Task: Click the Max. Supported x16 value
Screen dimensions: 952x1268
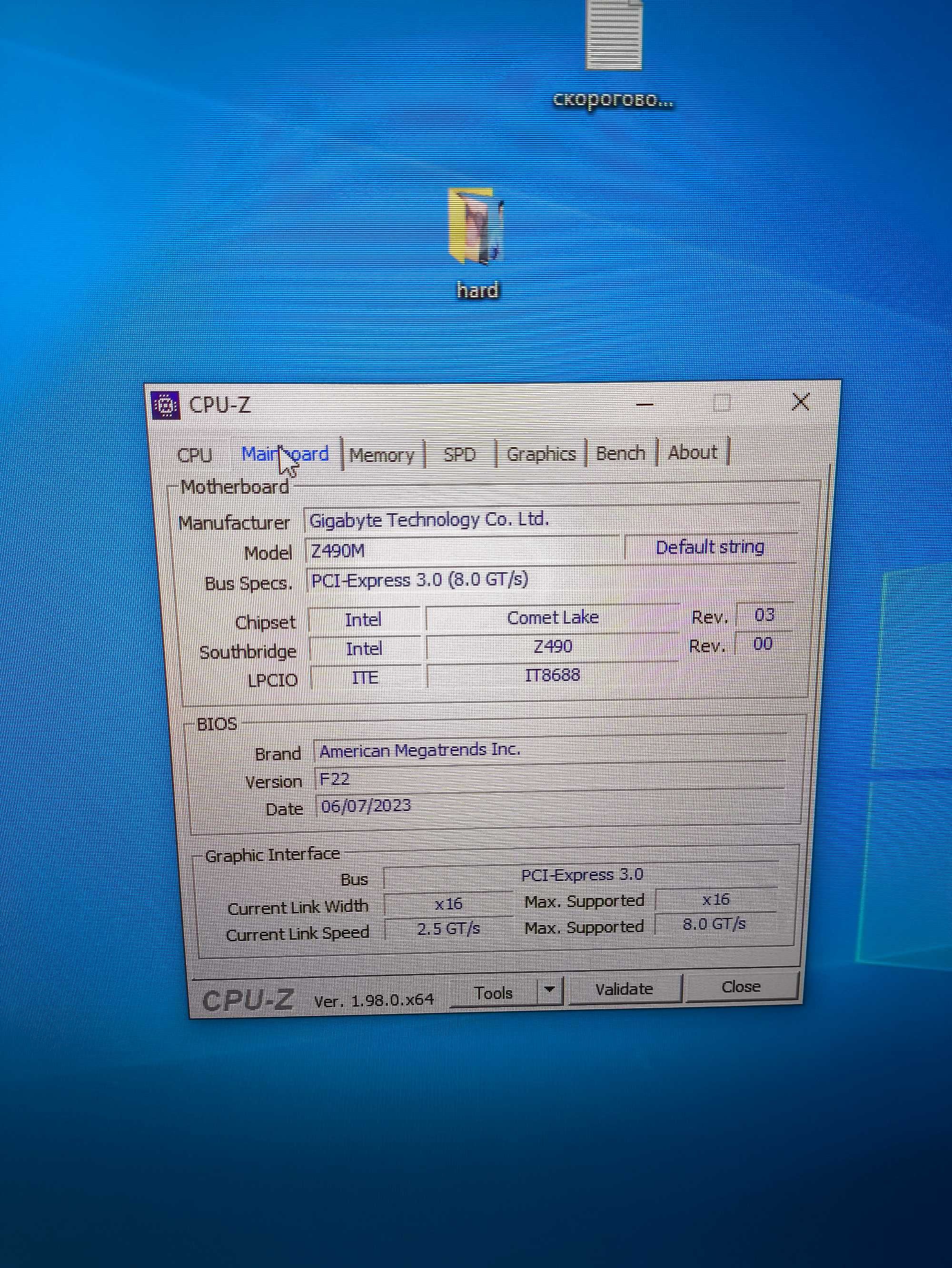Action: [x=716, y=900]
